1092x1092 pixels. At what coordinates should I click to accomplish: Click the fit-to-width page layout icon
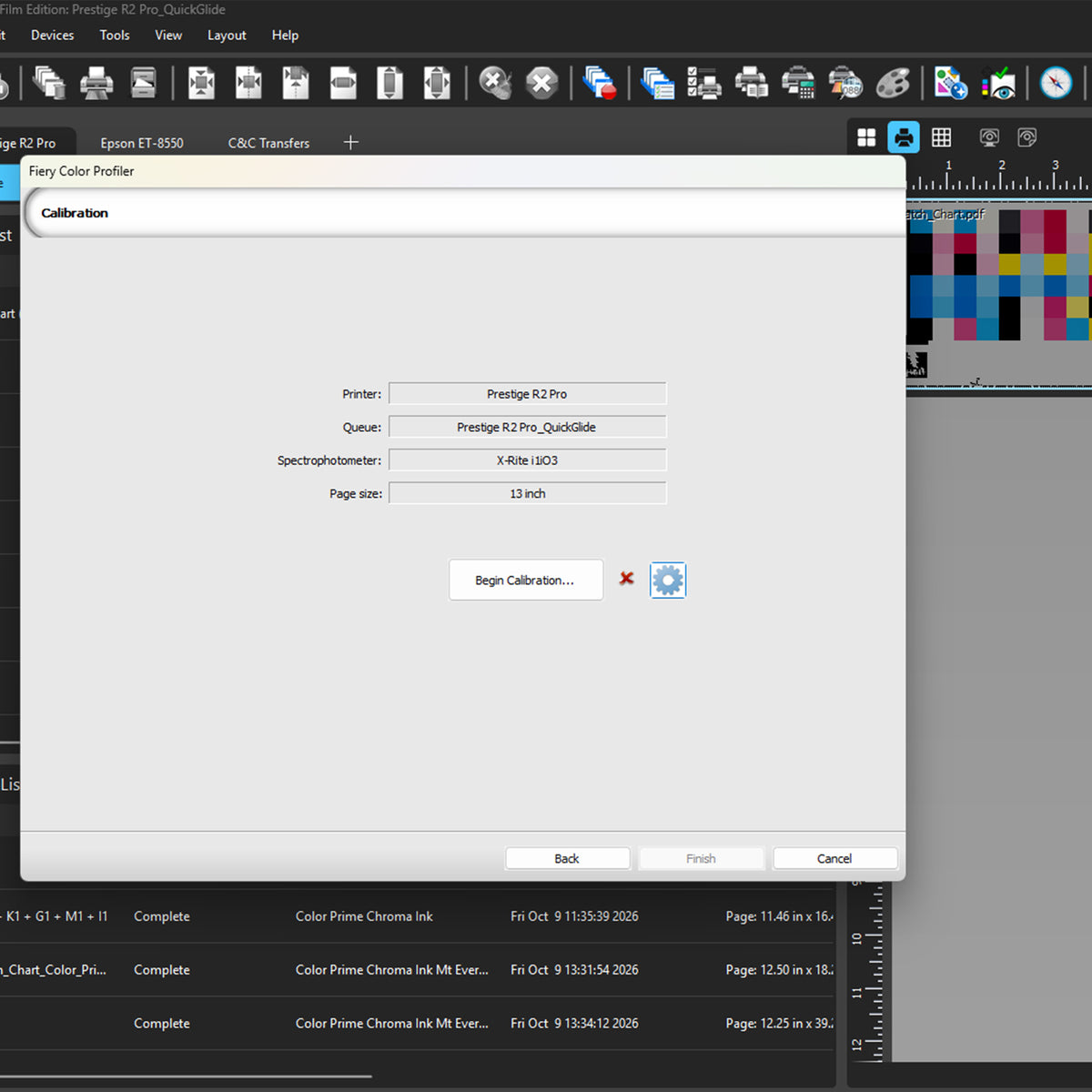343,83
